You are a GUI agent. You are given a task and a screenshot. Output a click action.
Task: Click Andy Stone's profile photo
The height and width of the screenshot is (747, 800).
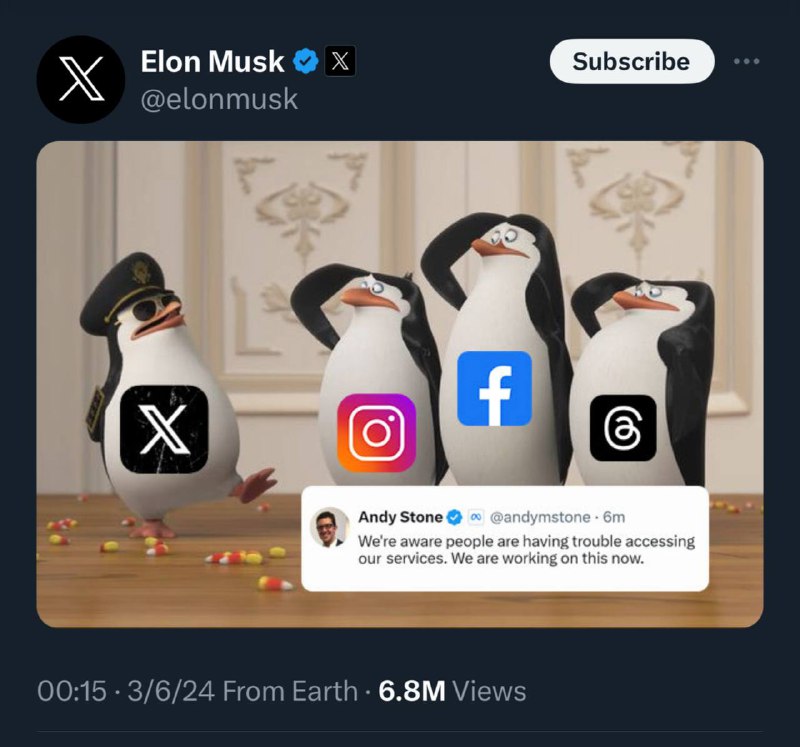(x=326, y=527)
